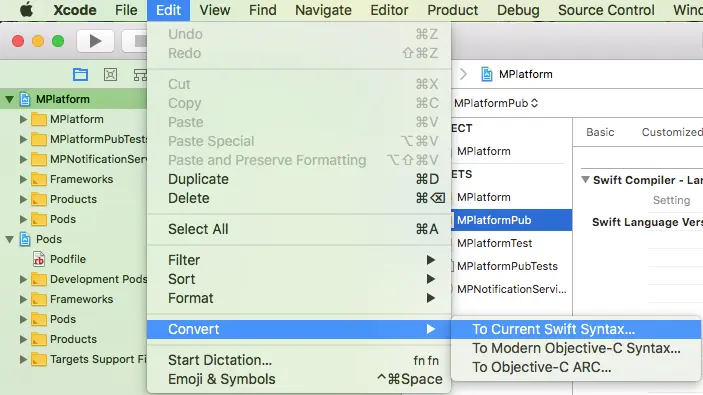Viewport: 703px width, 395px height.
Task: Select the Source Control navigator icon
Action: coord(110,74)
